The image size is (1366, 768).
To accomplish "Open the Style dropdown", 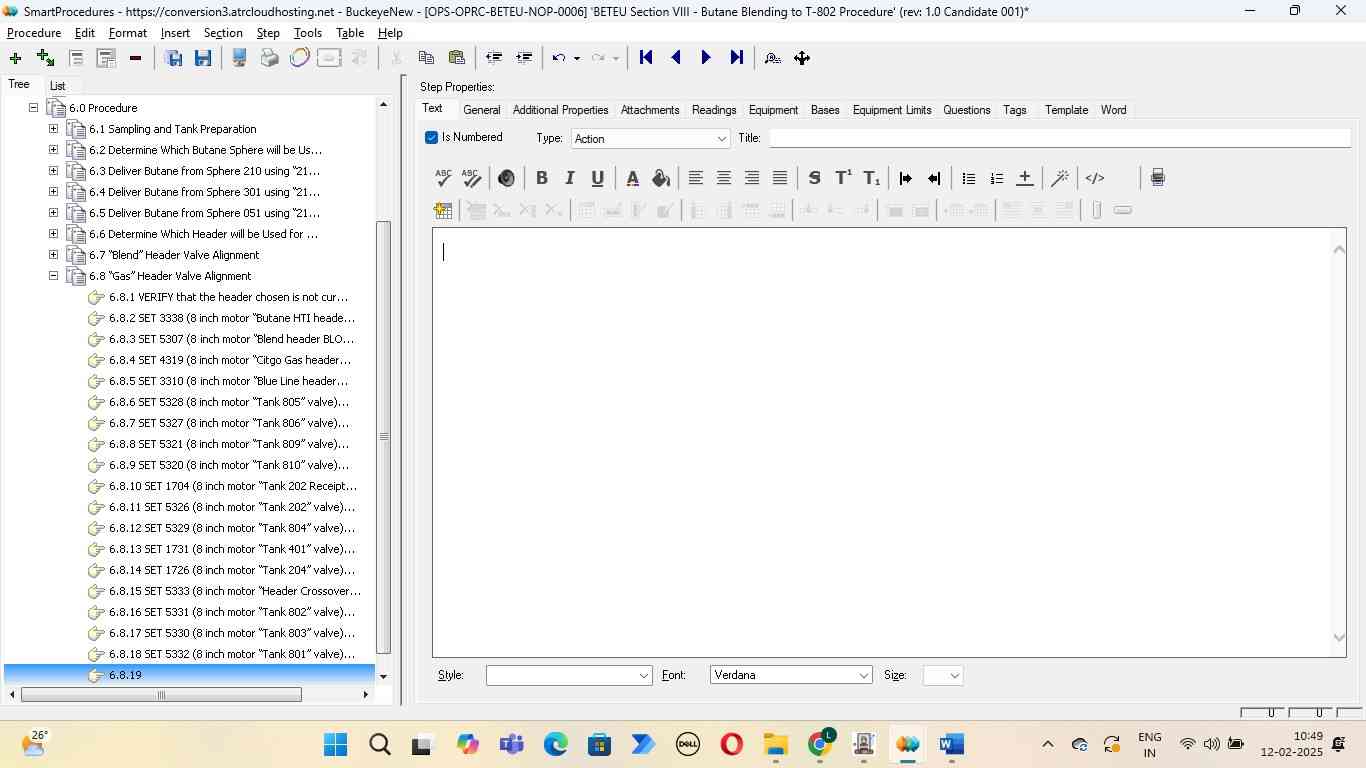I will click(x=569, y=676).
